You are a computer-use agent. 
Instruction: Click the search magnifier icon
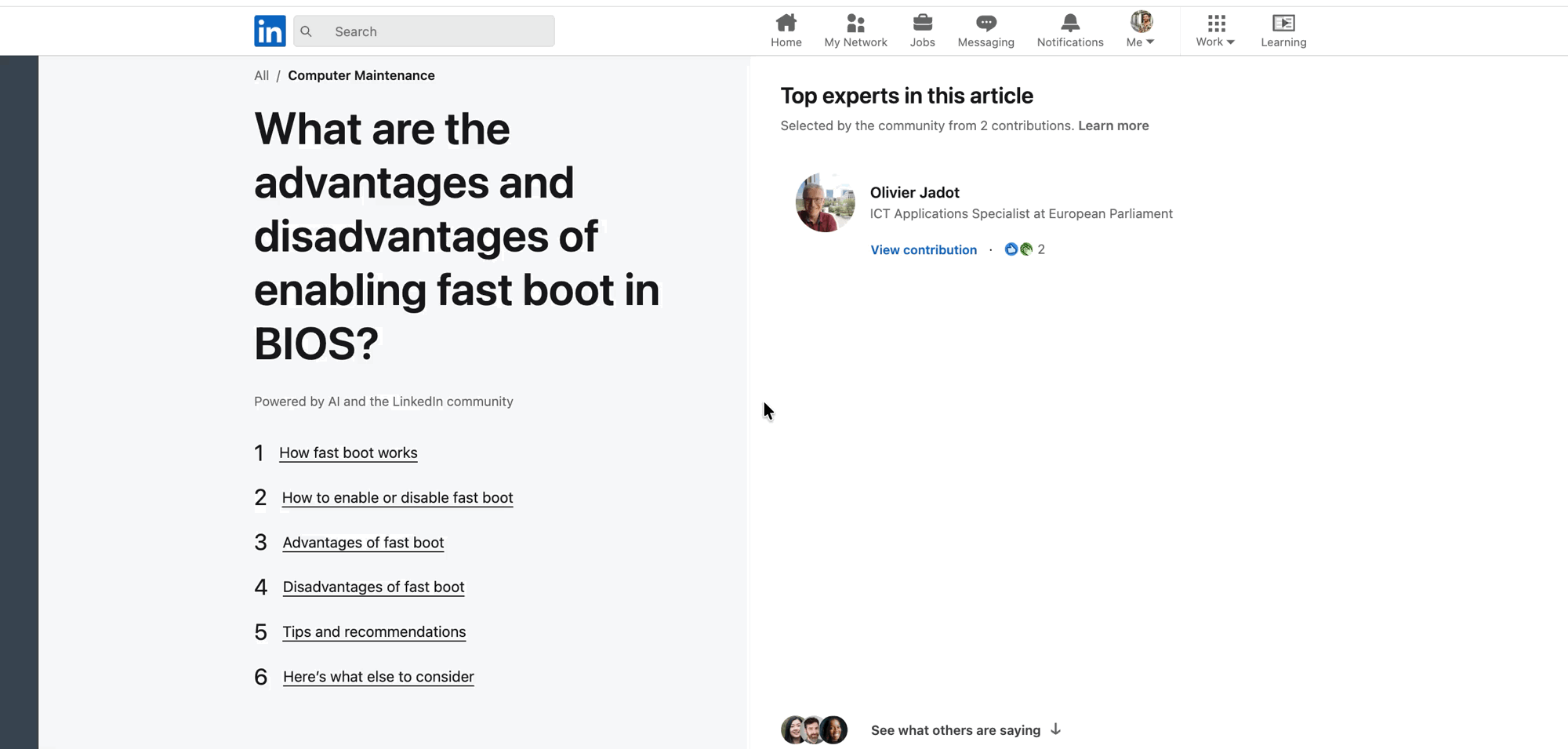[x=306, y=31]
